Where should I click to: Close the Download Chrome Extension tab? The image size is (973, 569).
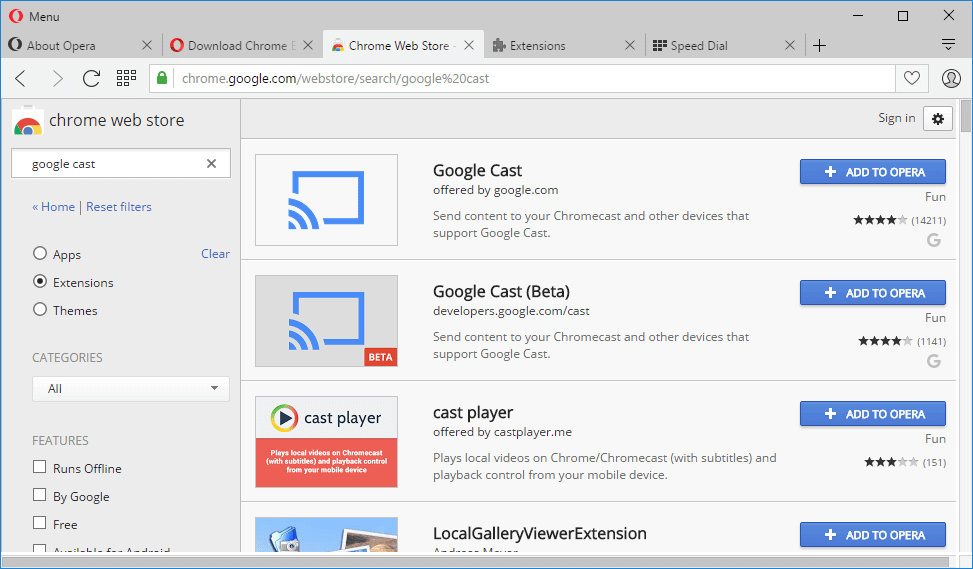pyautogui.click(x=308, y=45)
